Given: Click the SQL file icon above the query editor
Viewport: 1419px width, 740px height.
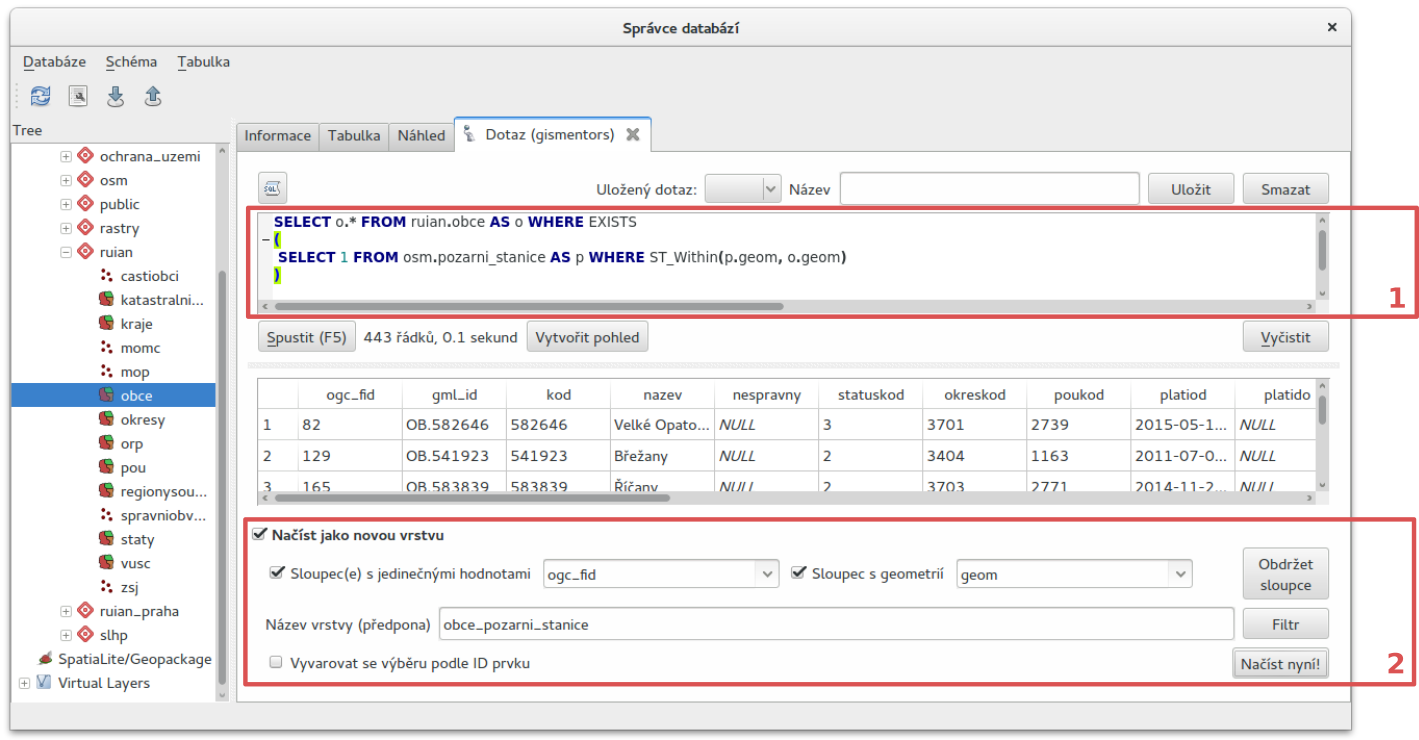Looking at the screenshot, I should [272, 187].
